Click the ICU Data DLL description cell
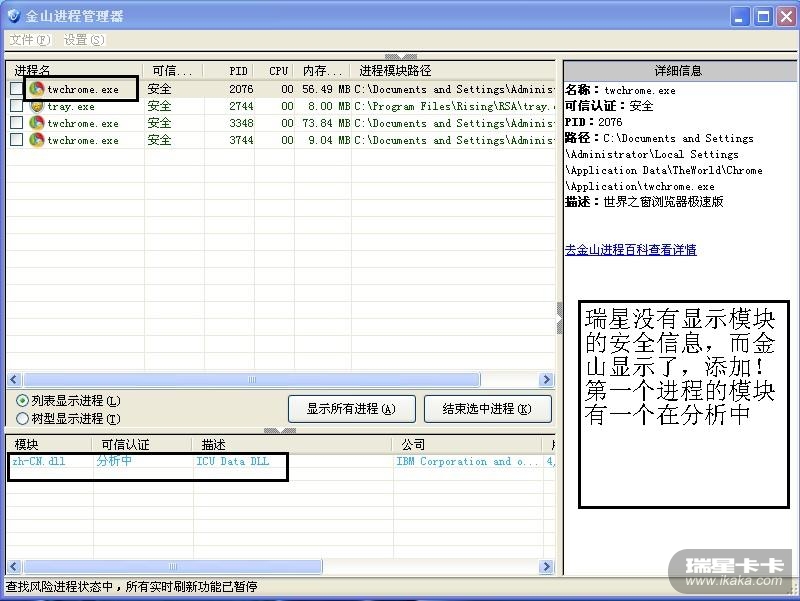 pos(233,461)
